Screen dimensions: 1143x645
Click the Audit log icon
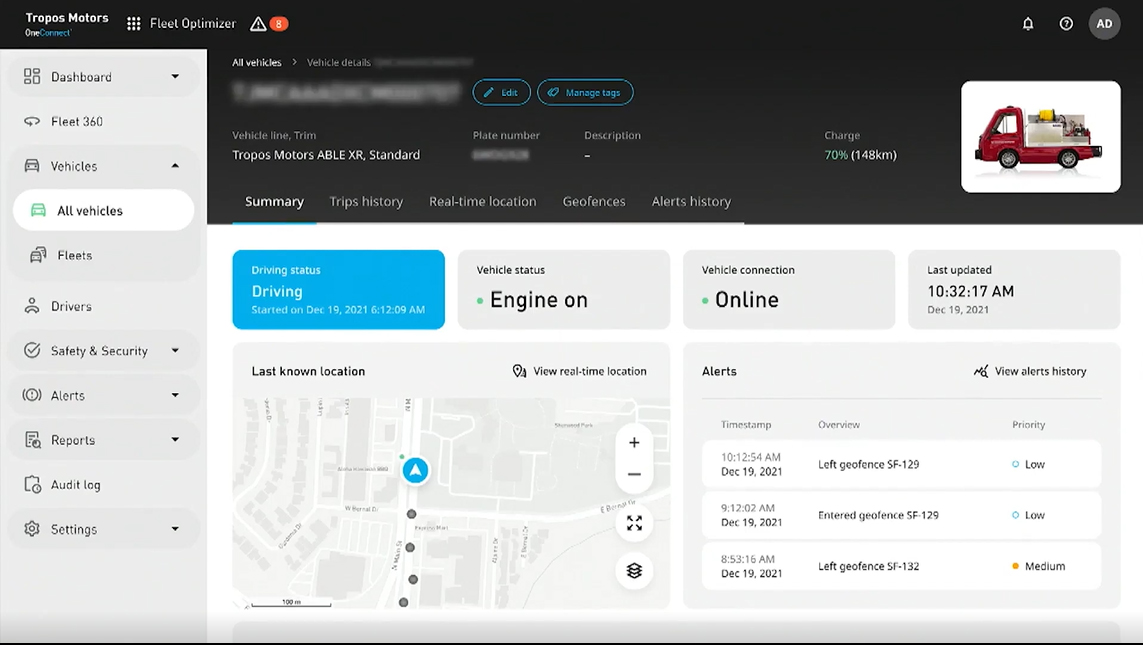point(33,485)
